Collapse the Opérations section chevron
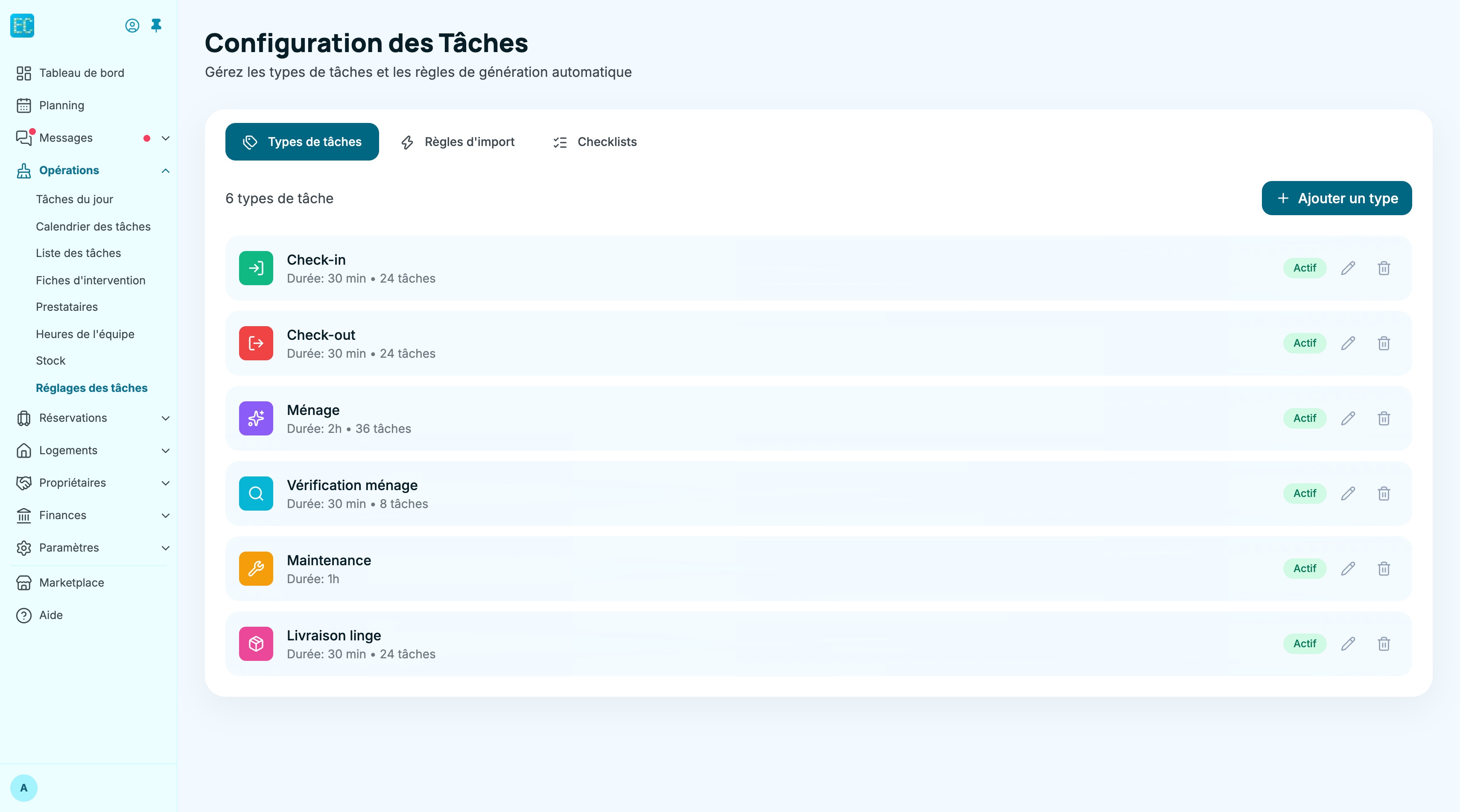 (166, 171)
